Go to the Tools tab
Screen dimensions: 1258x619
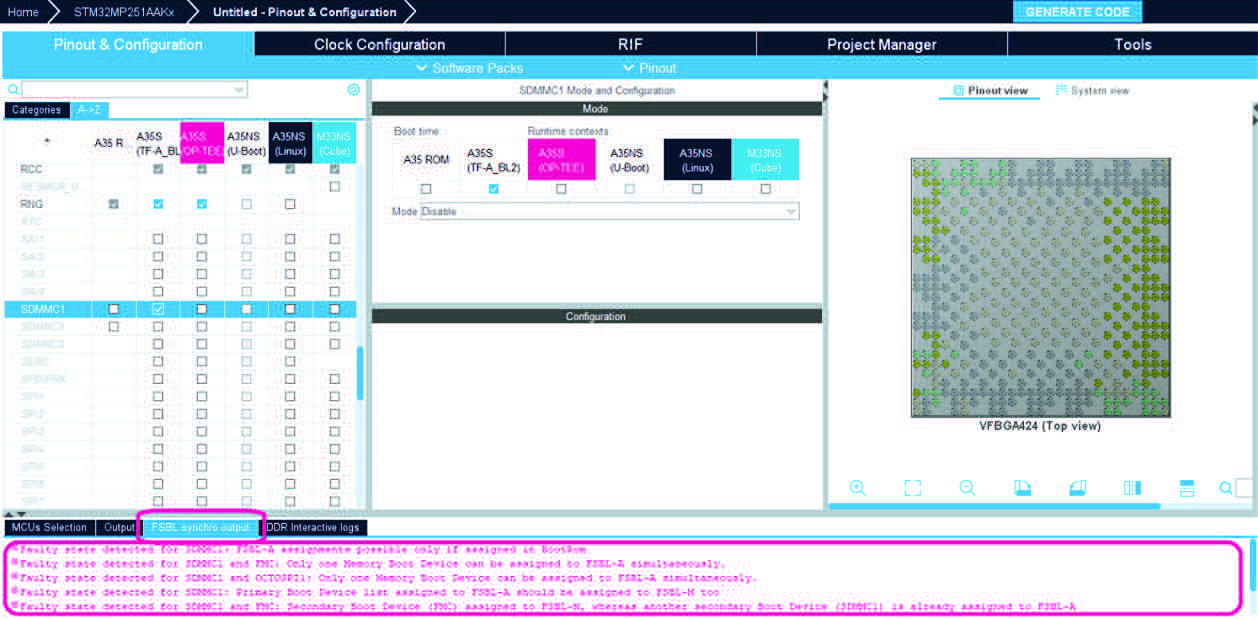point(1133,44)
